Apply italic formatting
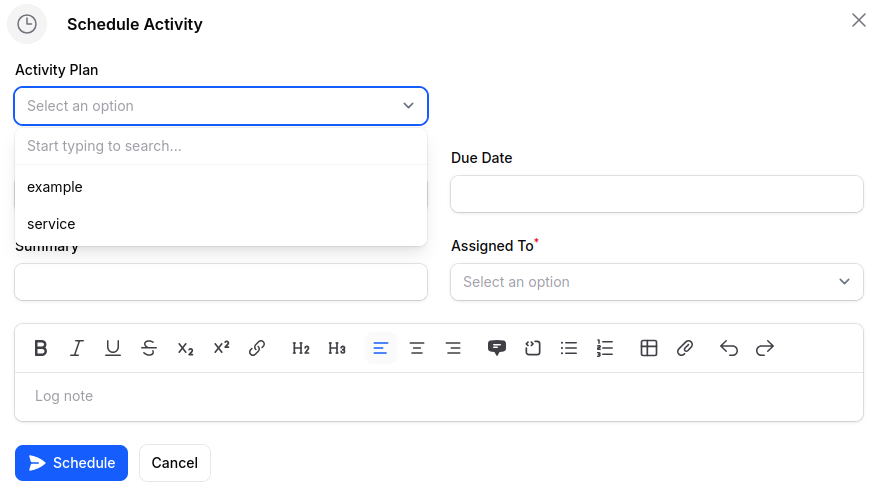Viewport: 879px width, 496px height. 77,348
